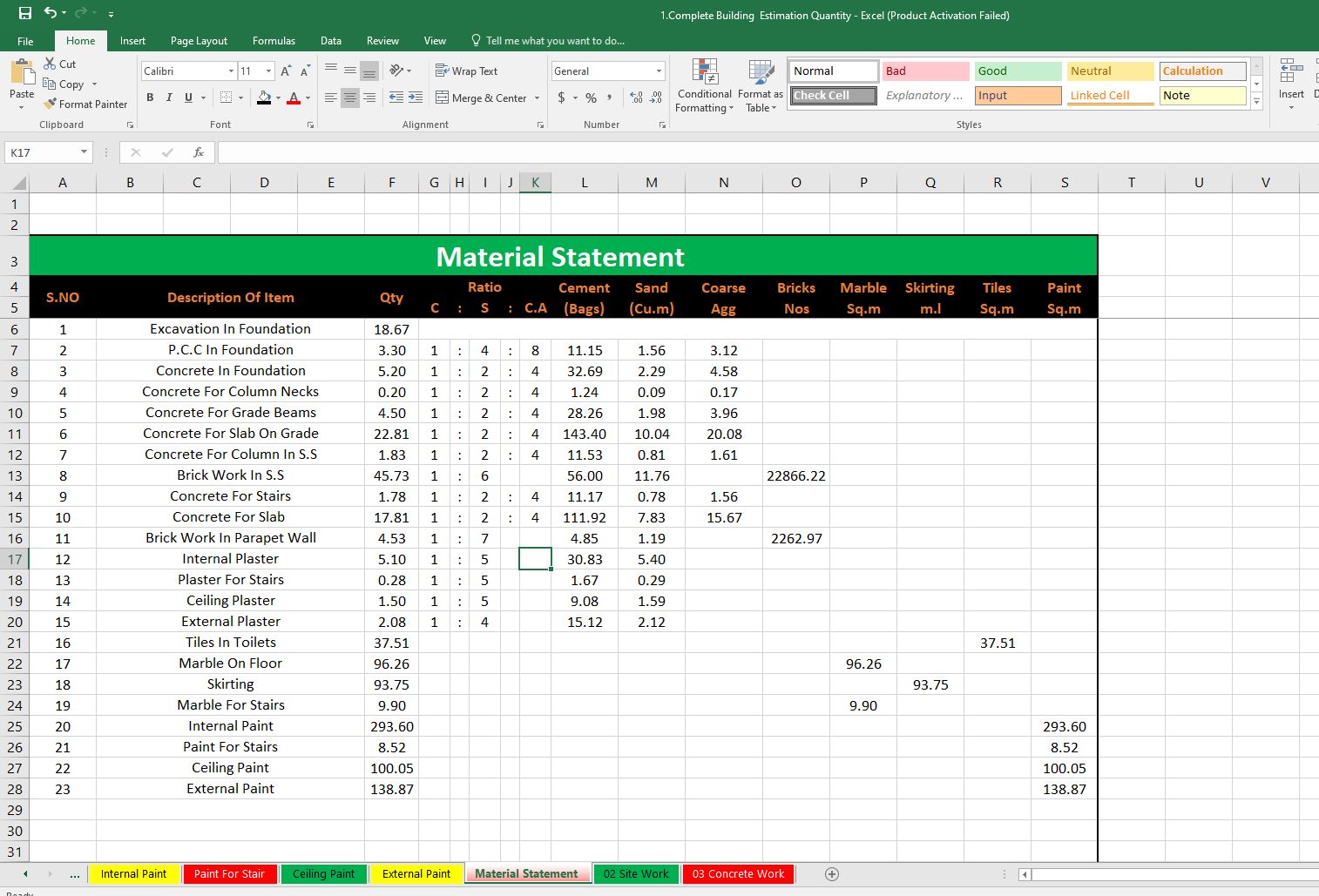
Task: Open Conditional Formatting
Action: tap(705, 85)
